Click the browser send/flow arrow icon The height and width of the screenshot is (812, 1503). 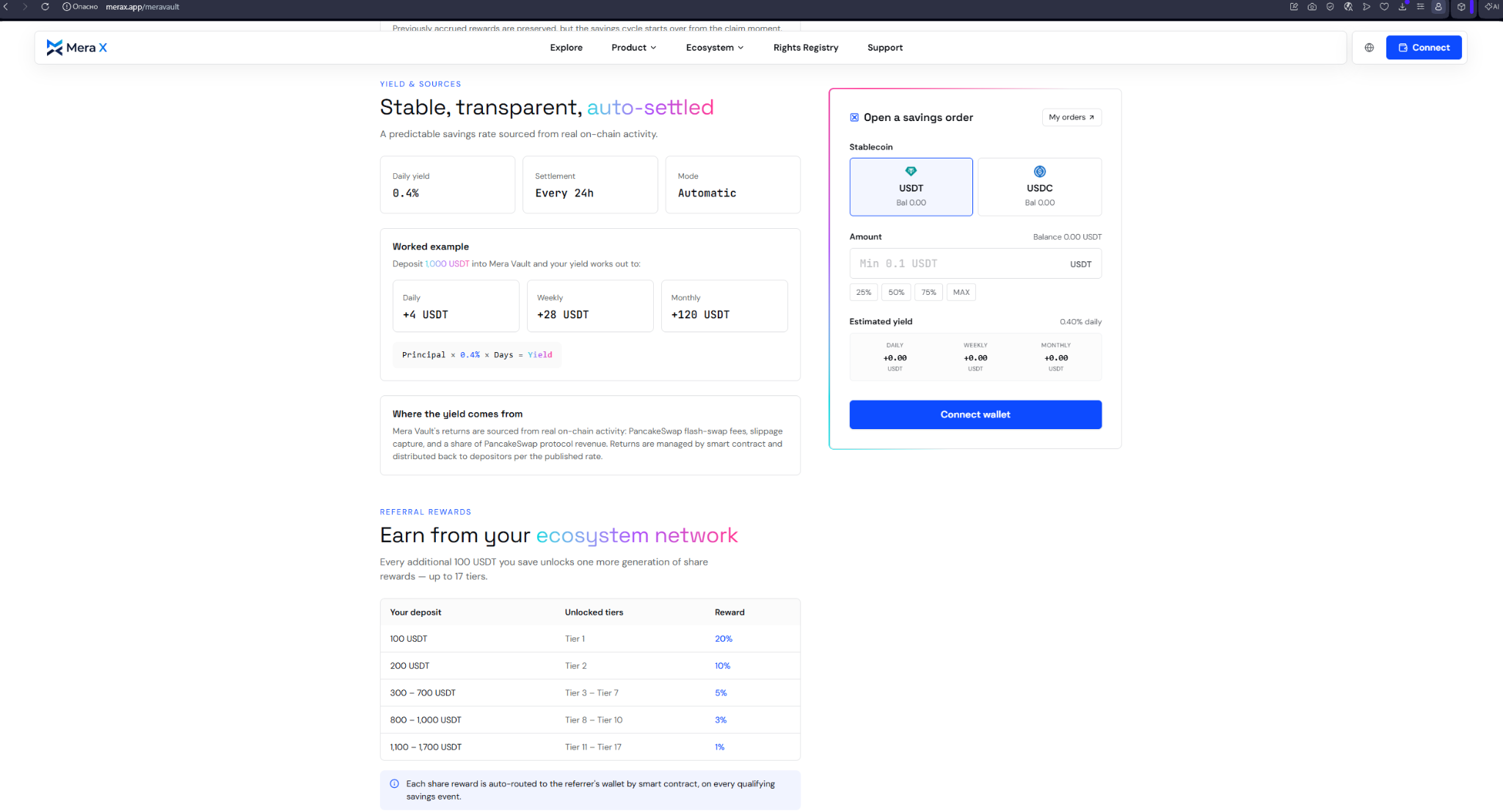pos(1366,7)
